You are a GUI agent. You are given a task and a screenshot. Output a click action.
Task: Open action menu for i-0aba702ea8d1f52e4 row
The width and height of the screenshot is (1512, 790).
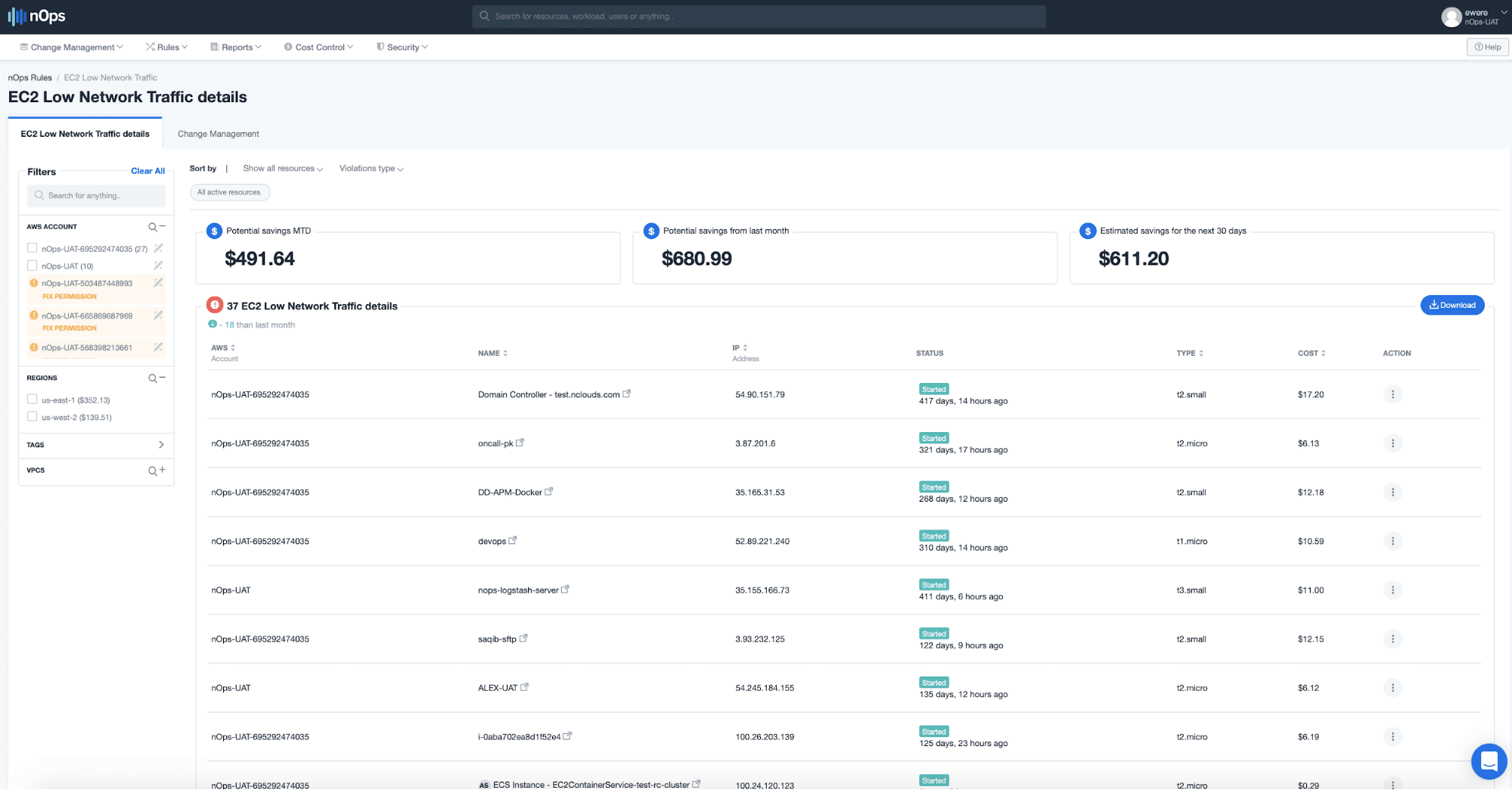click(1392, 737)
